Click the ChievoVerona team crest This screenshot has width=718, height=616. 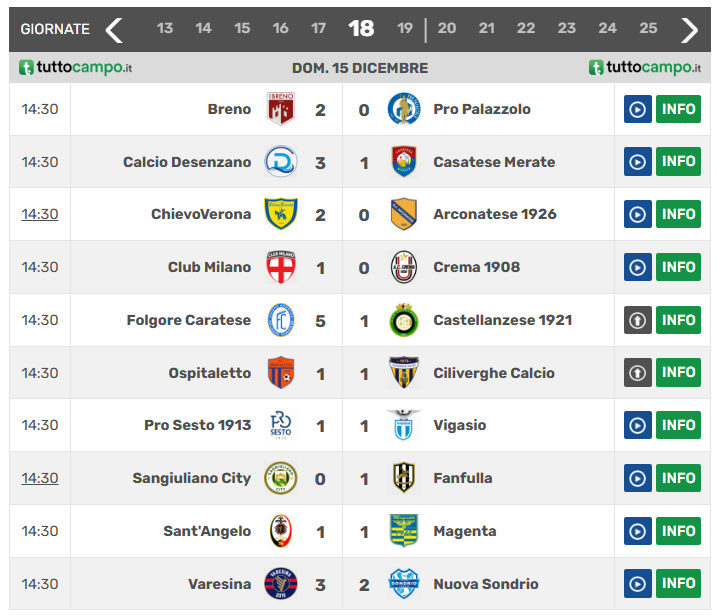280,214
